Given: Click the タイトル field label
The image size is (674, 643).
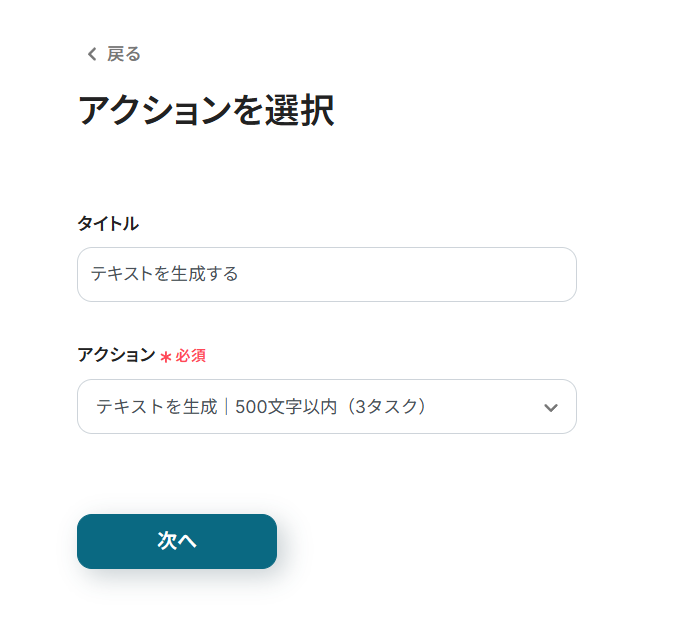Looking at the screenshot, I should click(108, 224).
